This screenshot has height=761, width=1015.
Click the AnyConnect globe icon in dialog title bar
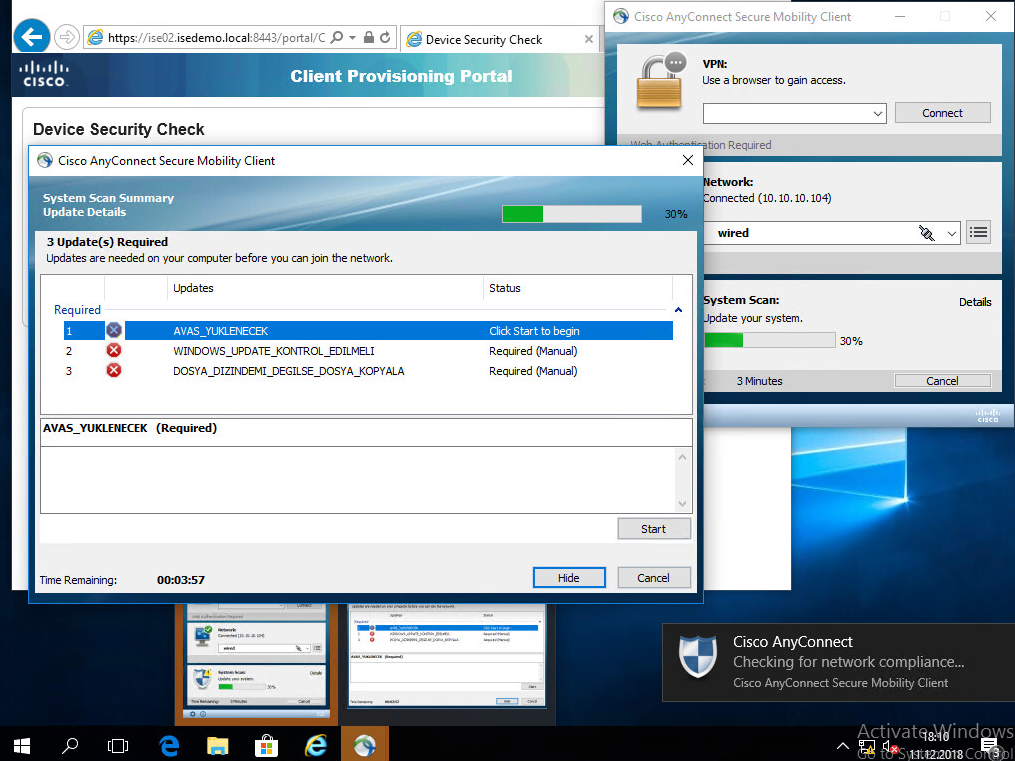(x=45, y=160)
